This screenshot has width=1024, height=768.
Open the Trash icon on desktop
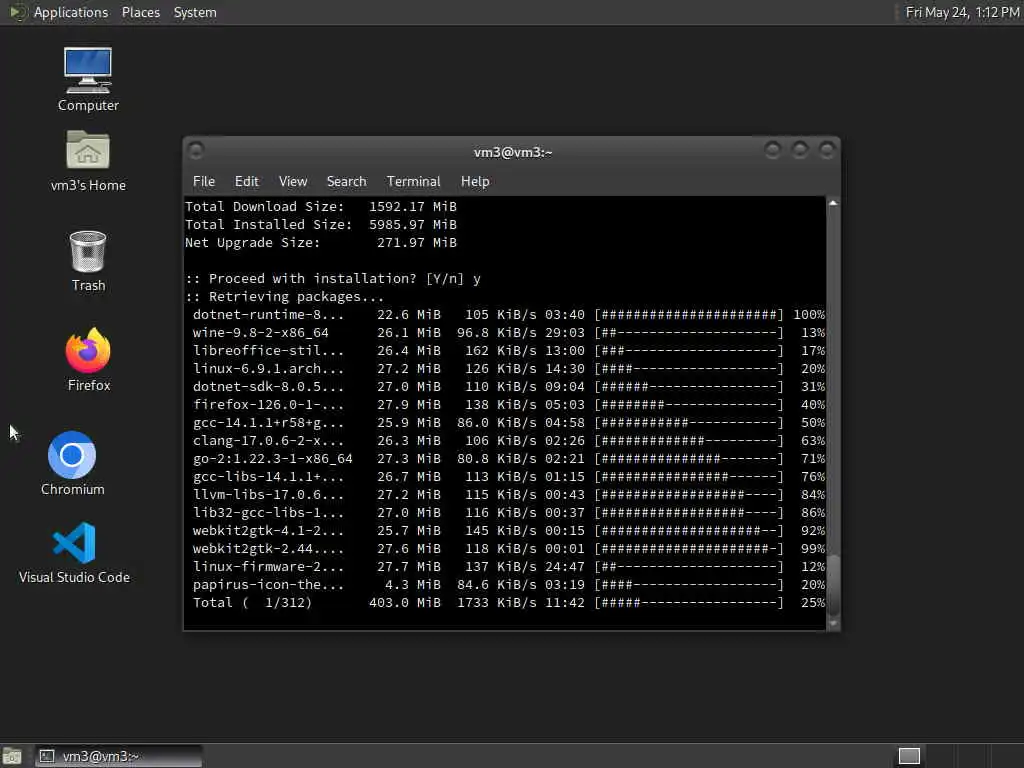tap(88, 261)
